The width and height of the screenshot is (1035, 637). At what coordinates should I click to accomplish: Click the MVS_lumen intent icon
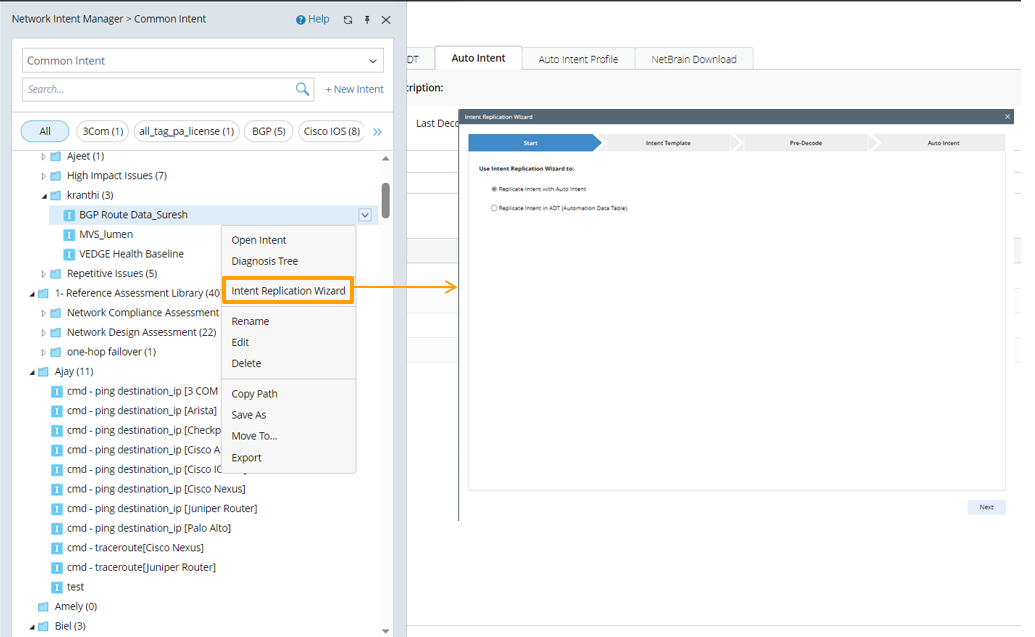pyautogui.click(x=69, y=234)
